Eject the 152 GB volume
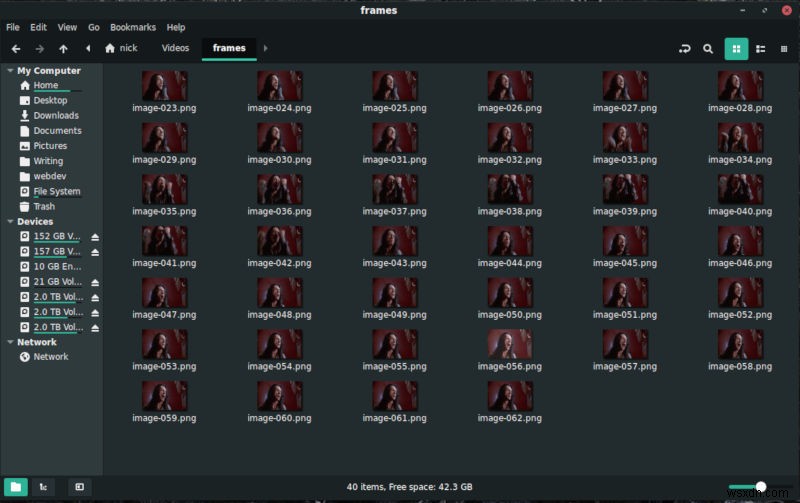 point(95,237)
